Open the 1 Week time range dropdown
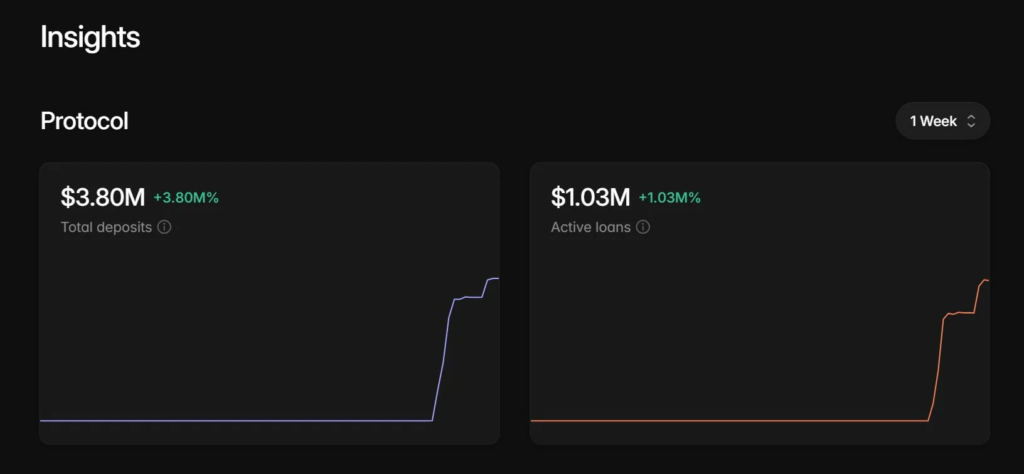This screenshot has height=474, width=1024. (942, 121)
